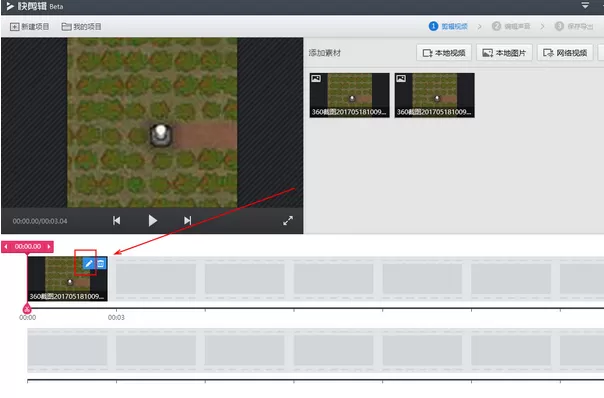Click the 00:00:00 playhead time label

point(28,247)
